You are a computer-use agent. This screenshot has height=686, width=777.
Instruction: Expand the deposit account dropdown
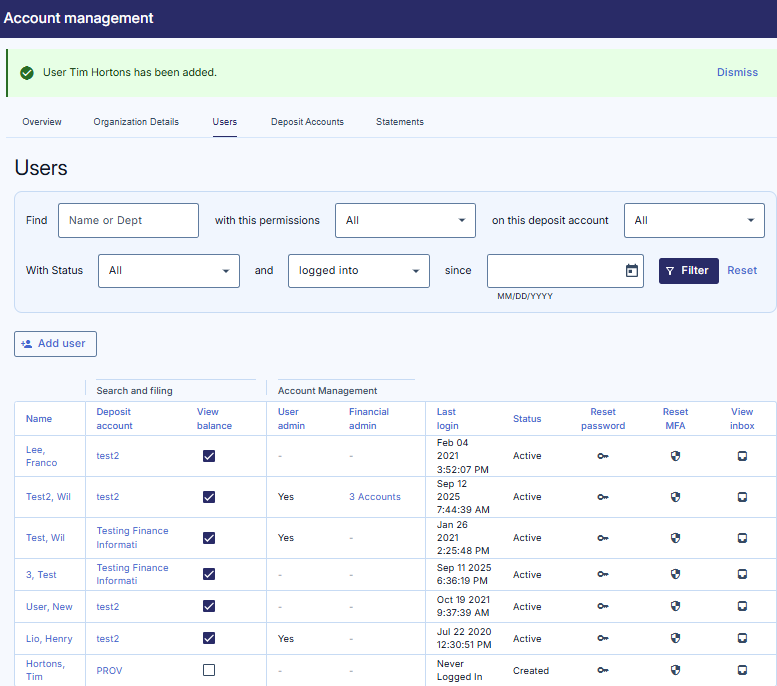click(694, 221)
